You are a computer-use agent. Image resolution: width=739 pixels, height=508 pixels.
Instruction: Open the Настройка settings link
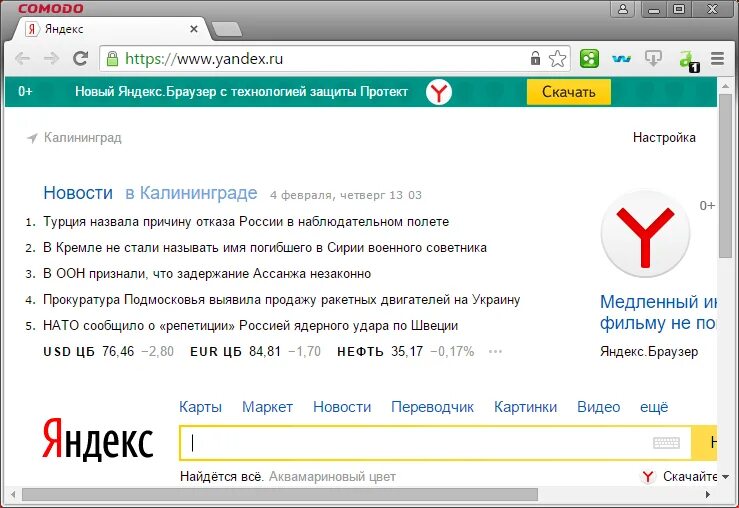[664, 137]
